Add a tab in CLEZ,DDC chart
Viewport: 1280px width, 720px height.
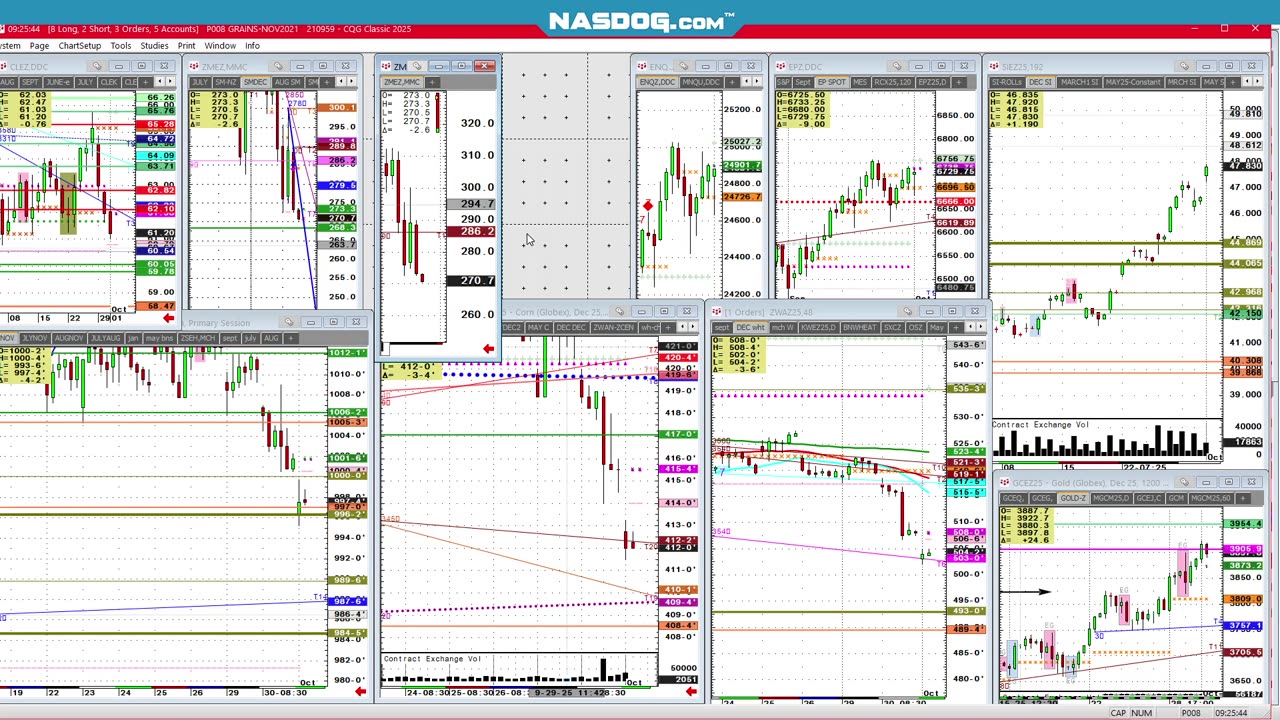[x=145, y=82]
